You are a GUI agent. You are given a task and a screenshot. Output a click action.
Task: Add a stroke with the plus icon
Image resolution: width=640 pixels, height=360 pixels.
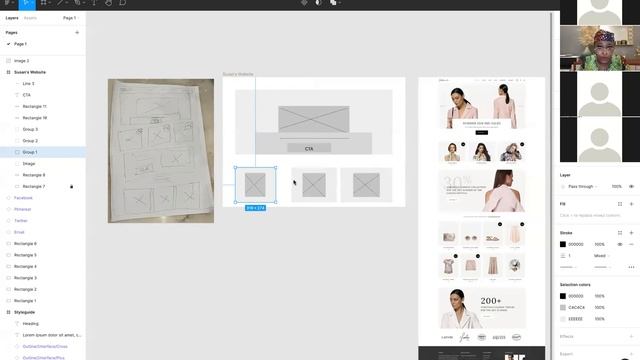[631, 233]
